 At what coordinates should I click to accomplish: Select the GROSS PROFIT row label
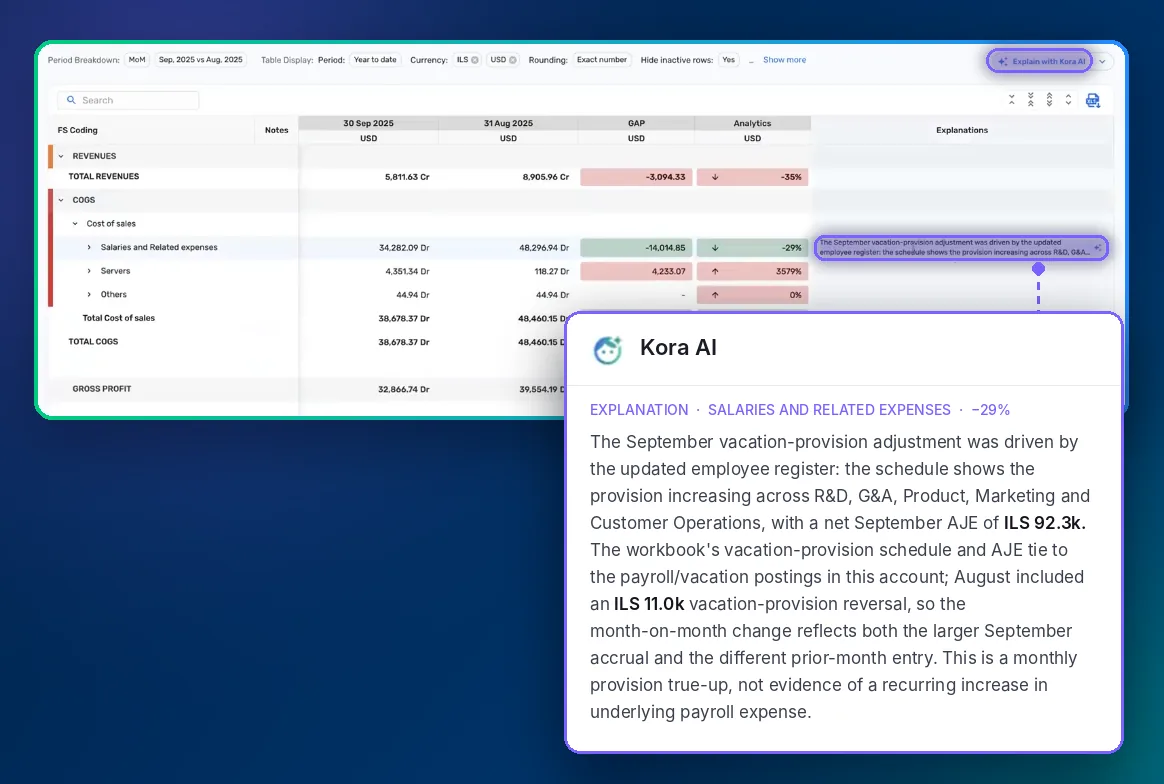[x=102, y=389]
